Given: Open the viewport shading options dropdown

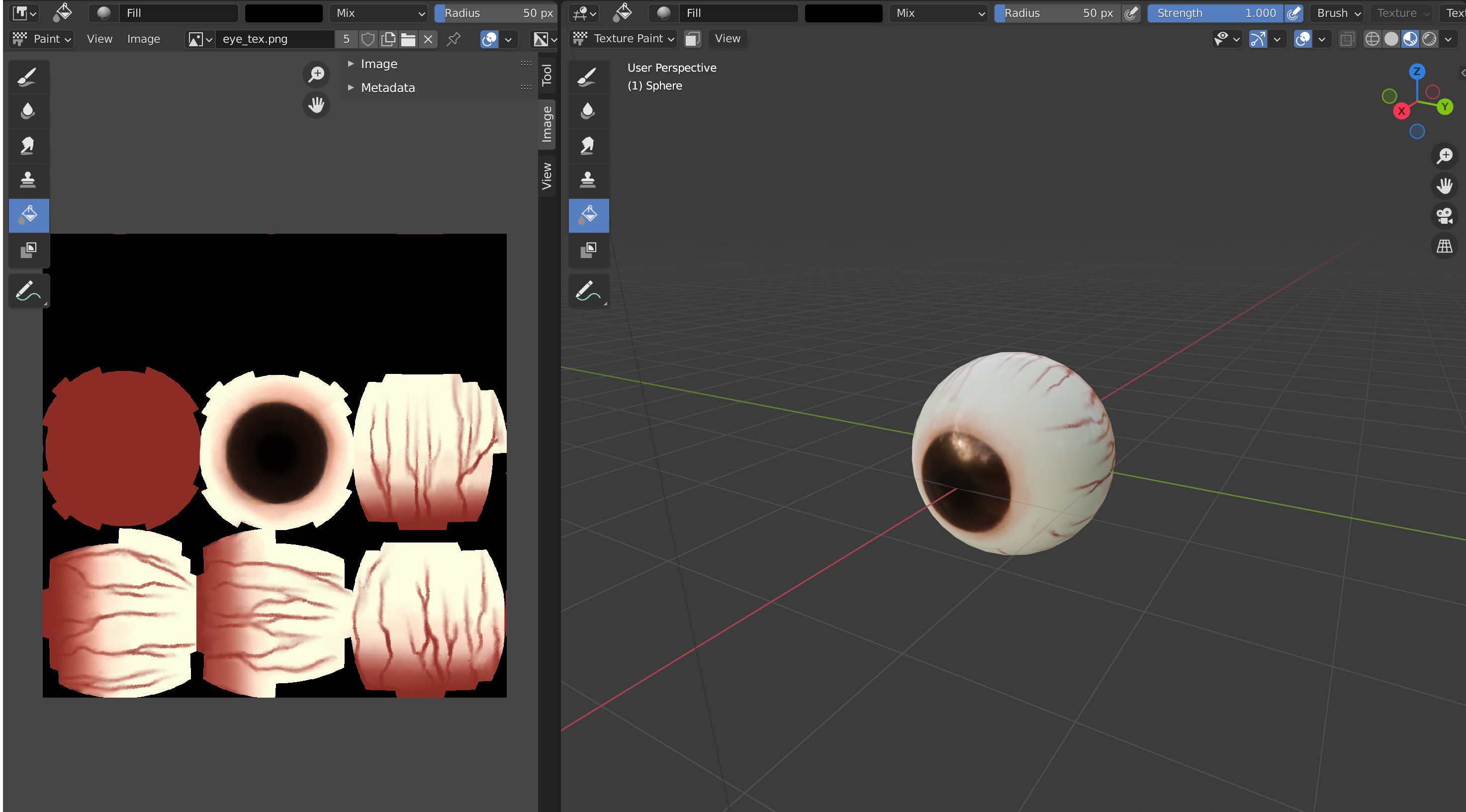Looking at the screenshot, I should [x=1448, y=39].
